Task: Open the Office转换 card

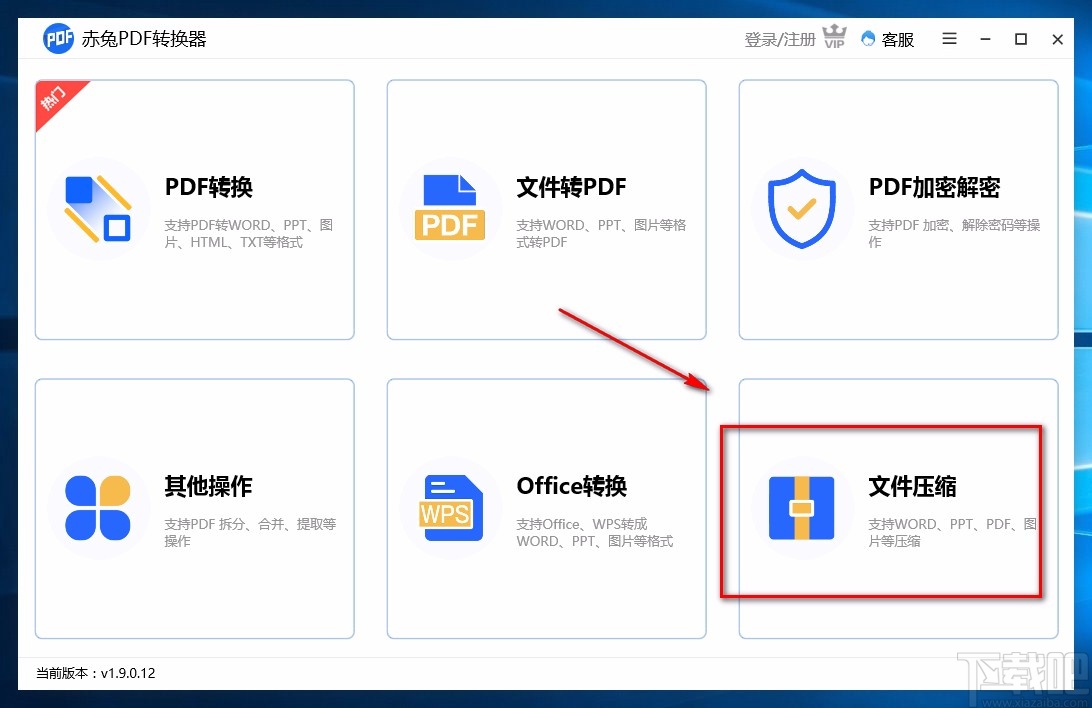Action: (x=546, y=508)
